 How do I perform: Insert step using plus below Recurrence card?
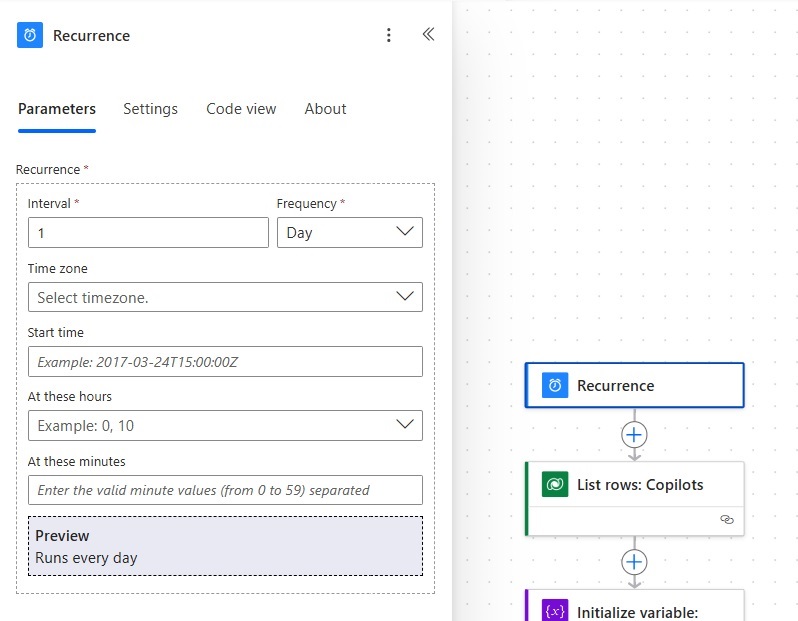pyautogui.click(x=634, y=435)
